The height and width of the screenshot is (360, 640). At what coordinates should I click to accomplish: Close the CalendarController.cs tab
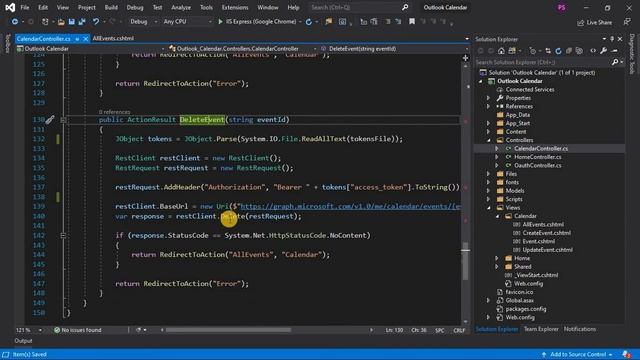(85, 39)
